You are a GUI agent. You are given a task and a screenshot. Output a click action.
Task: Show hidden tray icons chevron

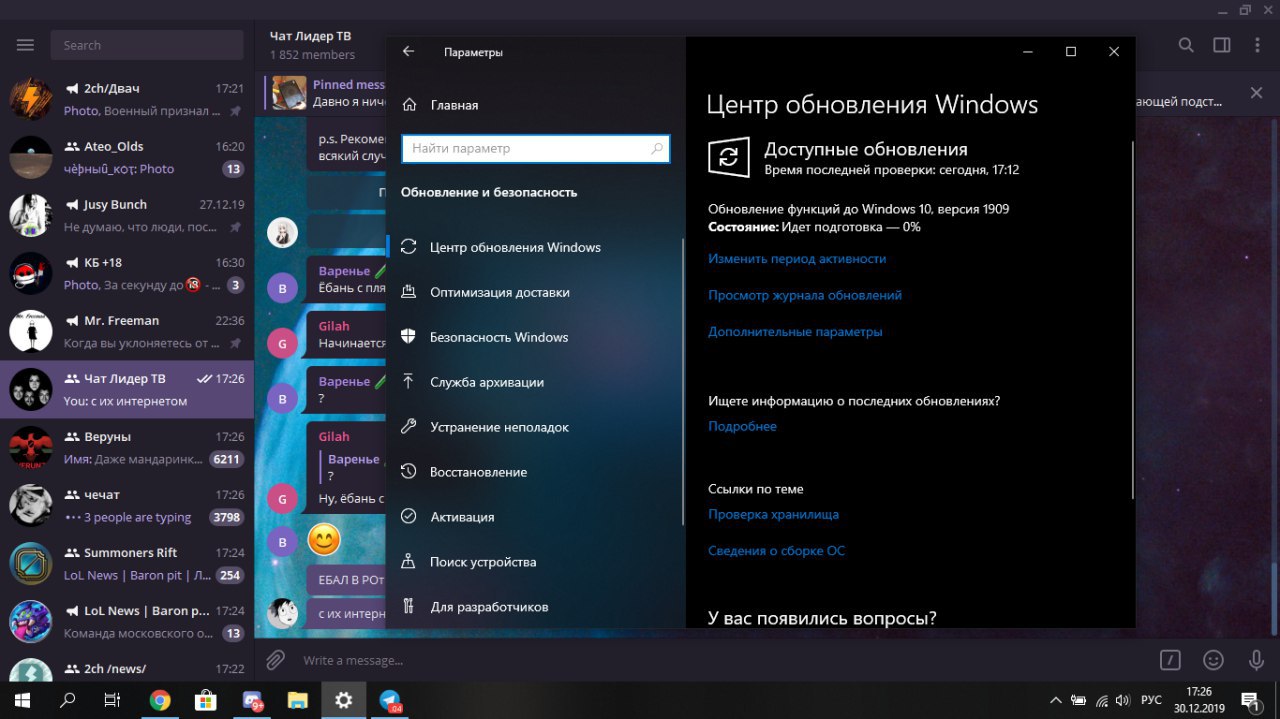click(1056, 700)
